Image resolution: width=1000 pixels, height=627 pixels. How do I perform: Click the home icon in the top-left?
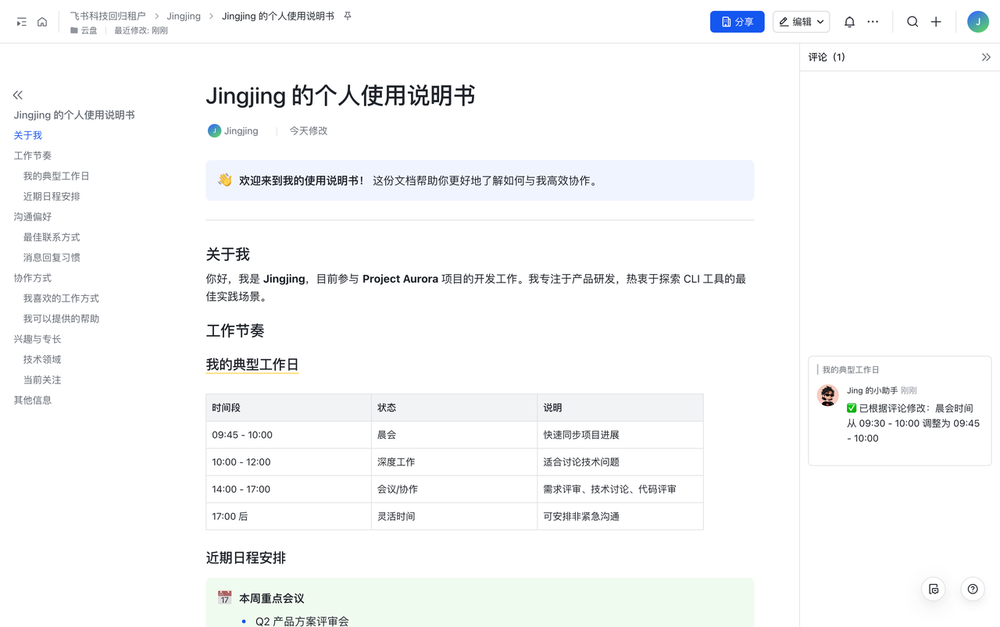[x=41, y=21]
